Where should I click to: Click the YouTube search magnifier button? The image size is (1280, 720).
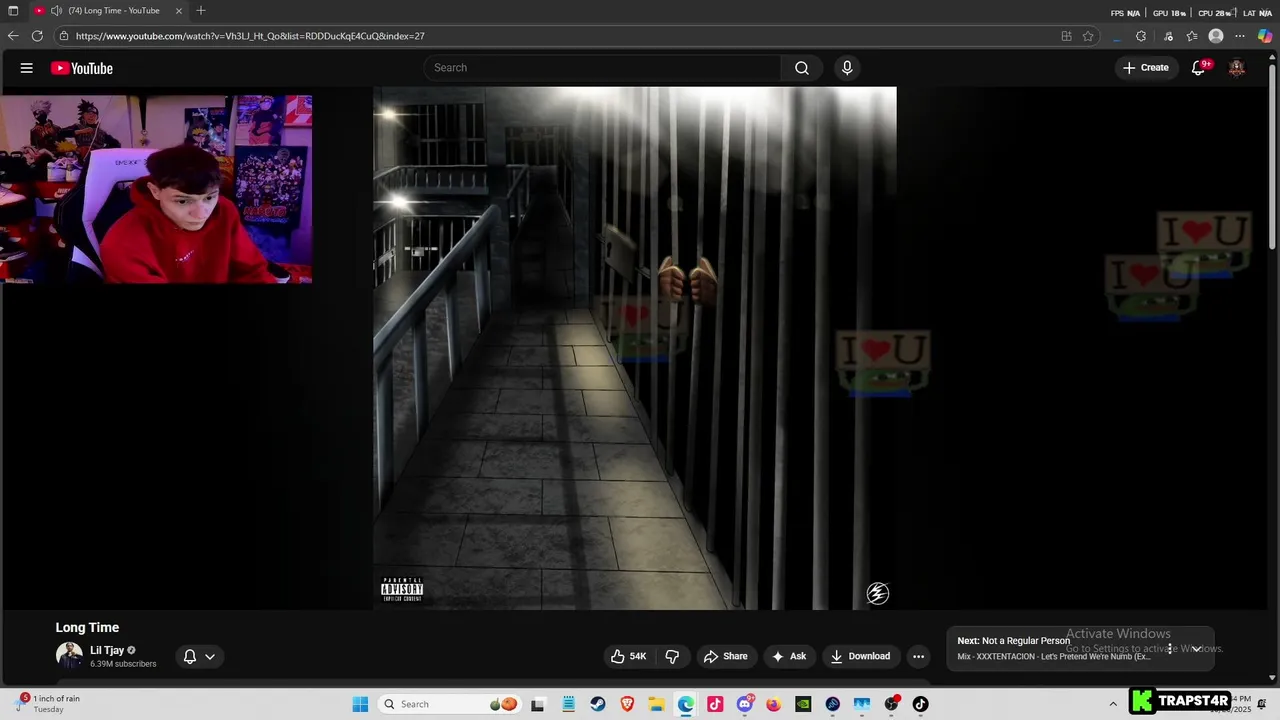[x=802, y=68]
